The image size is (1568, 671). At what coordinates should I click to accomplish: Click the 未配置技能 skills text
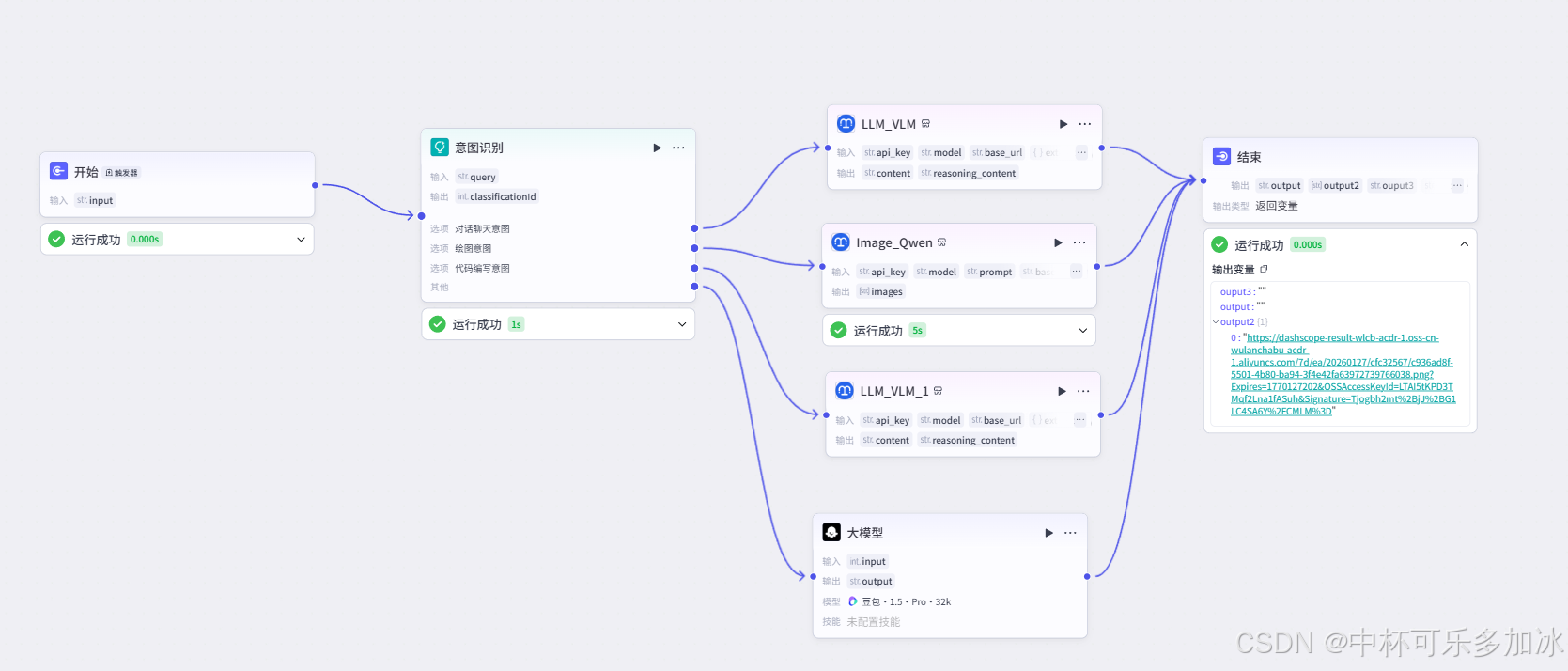[x=873, y=622]
